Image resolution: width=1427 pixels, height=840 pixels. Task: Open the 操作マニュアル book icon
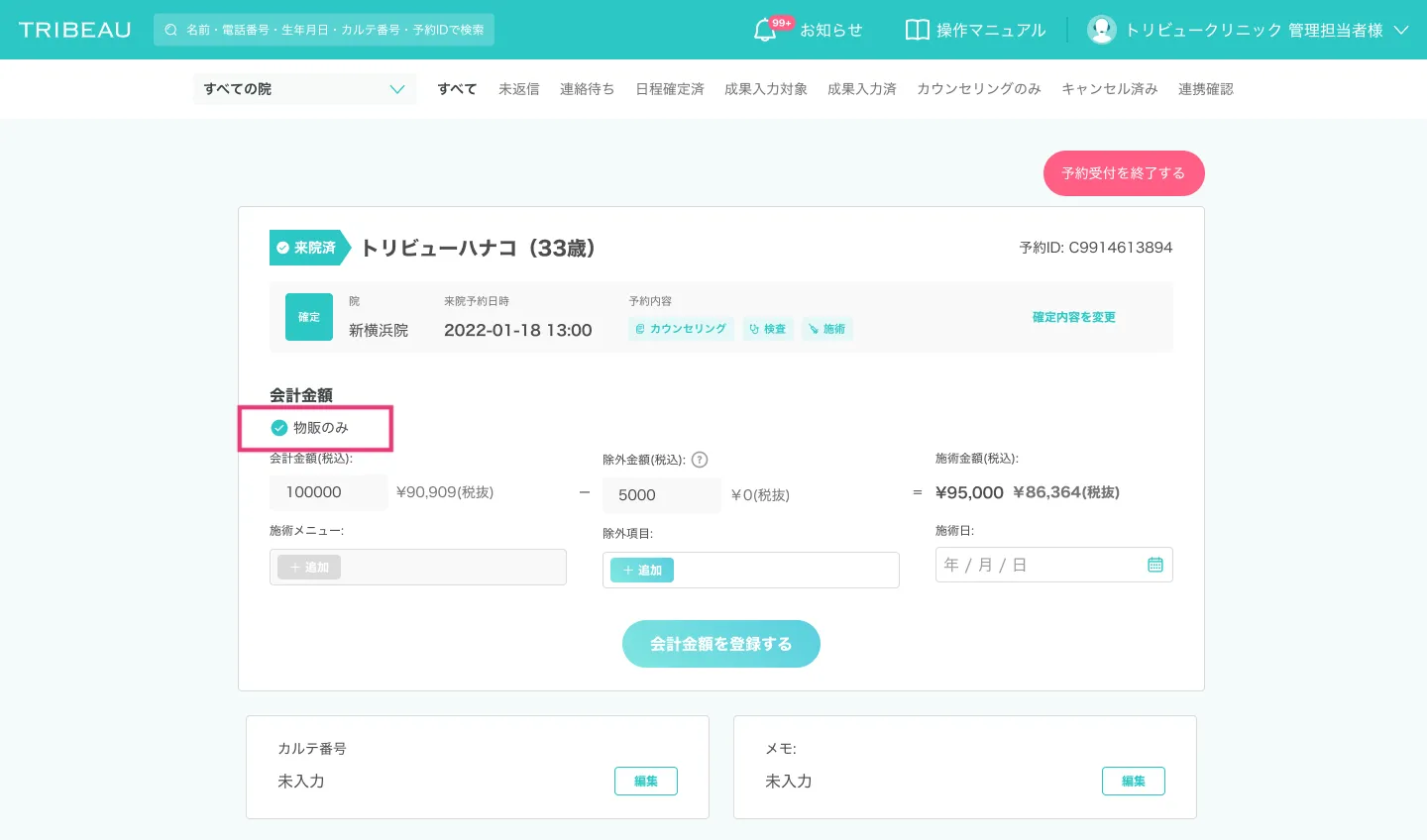click(x=917, y=30)
